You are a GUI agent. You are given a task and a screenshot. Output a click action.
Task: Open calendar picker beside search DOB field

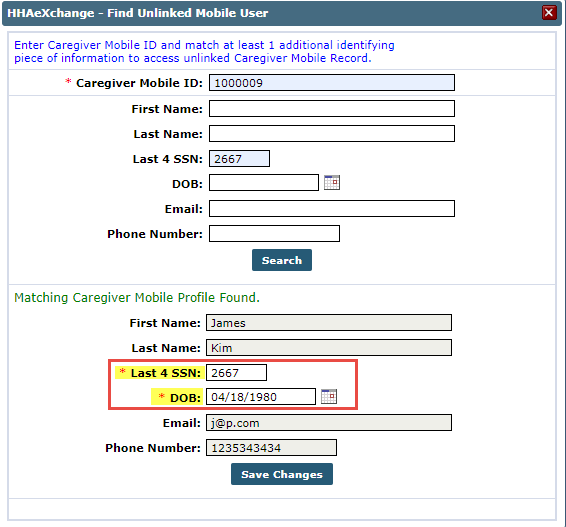tap(332, 182)
